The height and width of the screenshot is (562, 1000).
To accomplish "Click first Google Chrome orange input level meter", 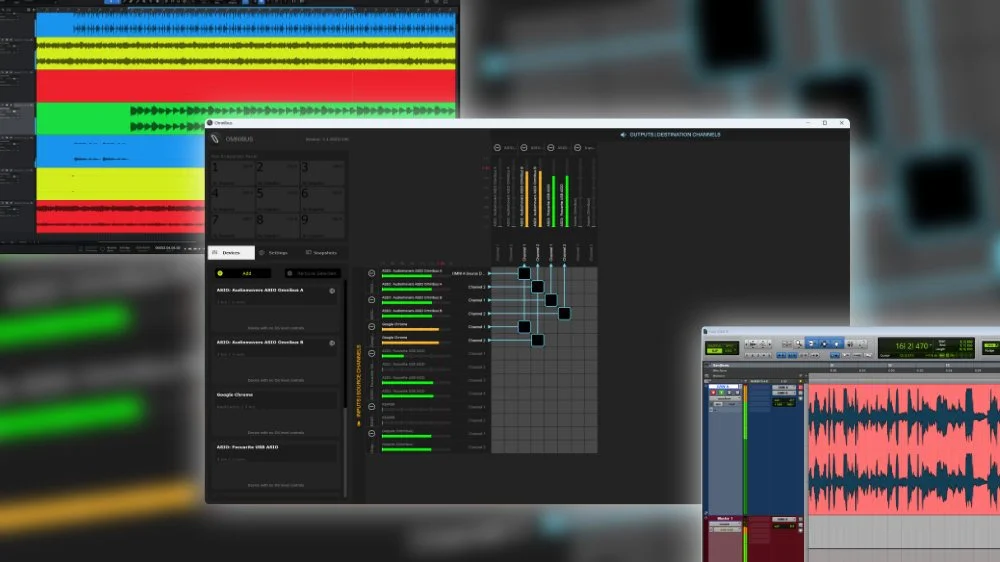I will coord(410,330).
